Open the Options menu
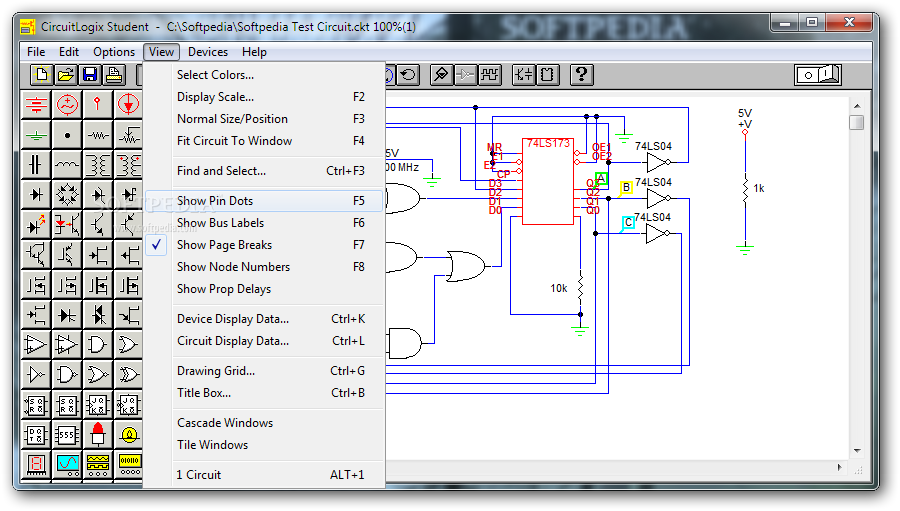The image size is (900, 511). coord(114,52)
